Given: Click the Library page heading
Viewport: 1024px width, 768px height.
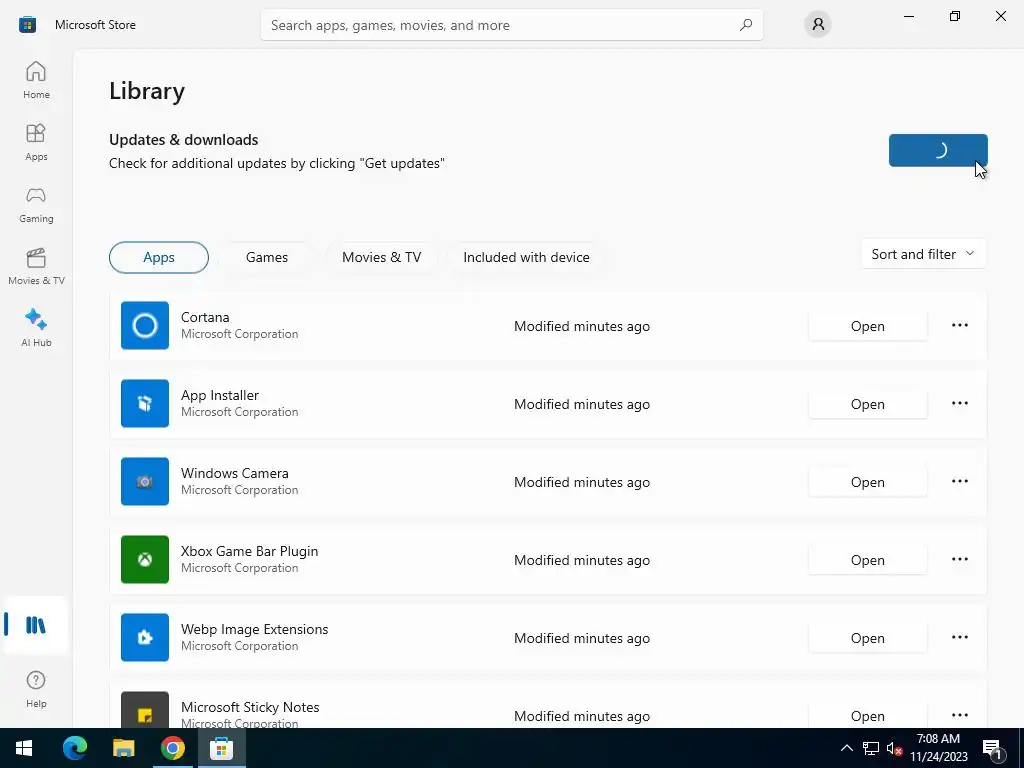Looking at the screenshot, I should pyautogui.click(x=147, y=91).
